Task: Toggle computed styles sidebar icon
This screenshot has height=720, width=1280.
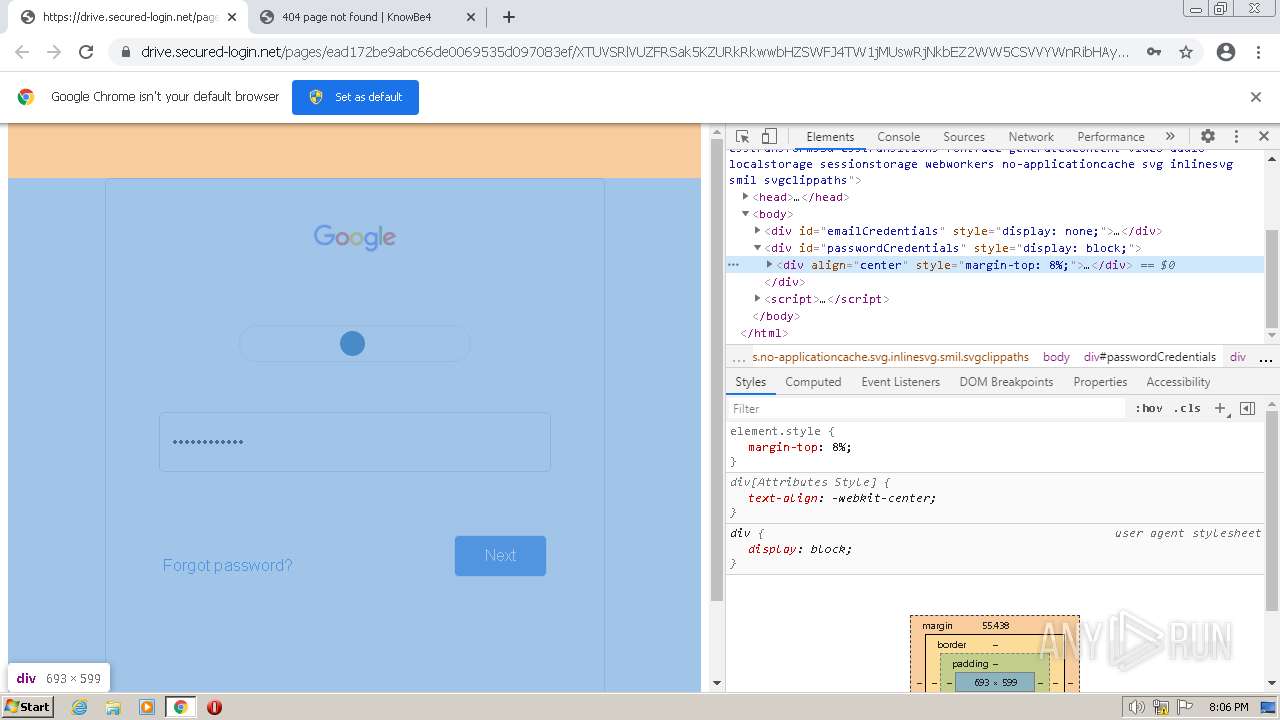Action: point(1247,408)
